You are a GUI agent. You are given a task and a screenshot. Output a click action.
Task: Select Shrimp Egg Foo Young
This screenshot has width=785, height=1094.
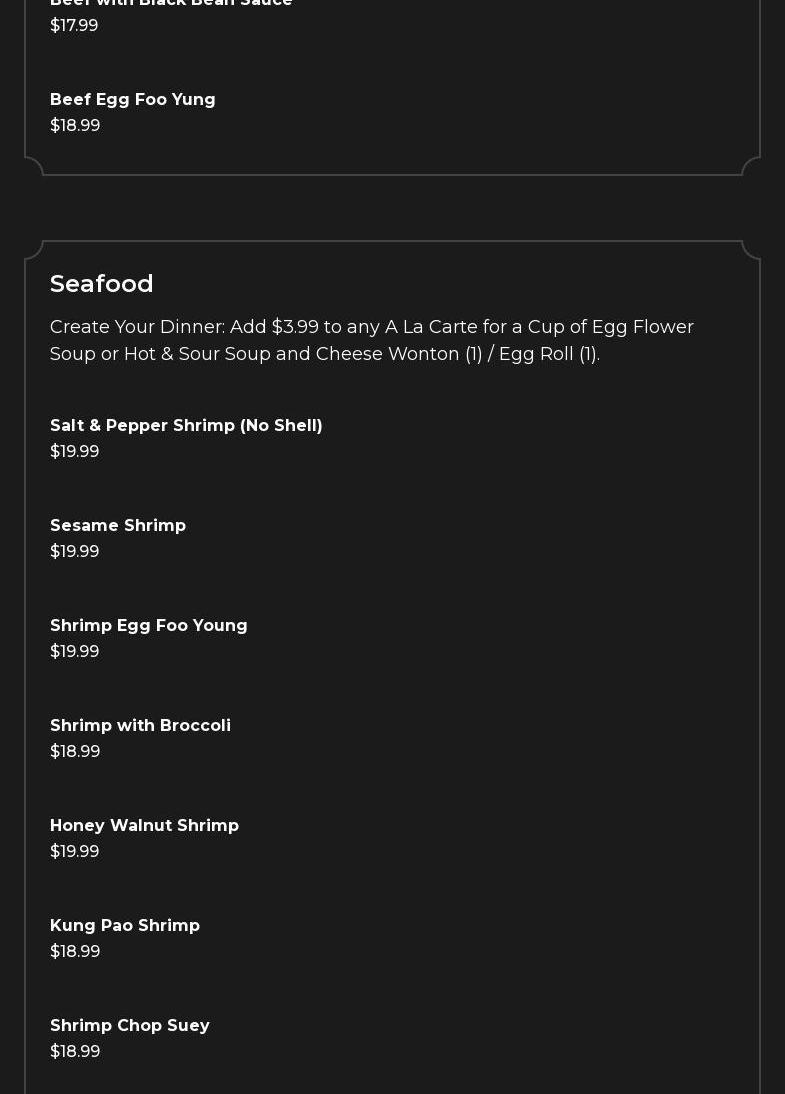coord(149,625)
